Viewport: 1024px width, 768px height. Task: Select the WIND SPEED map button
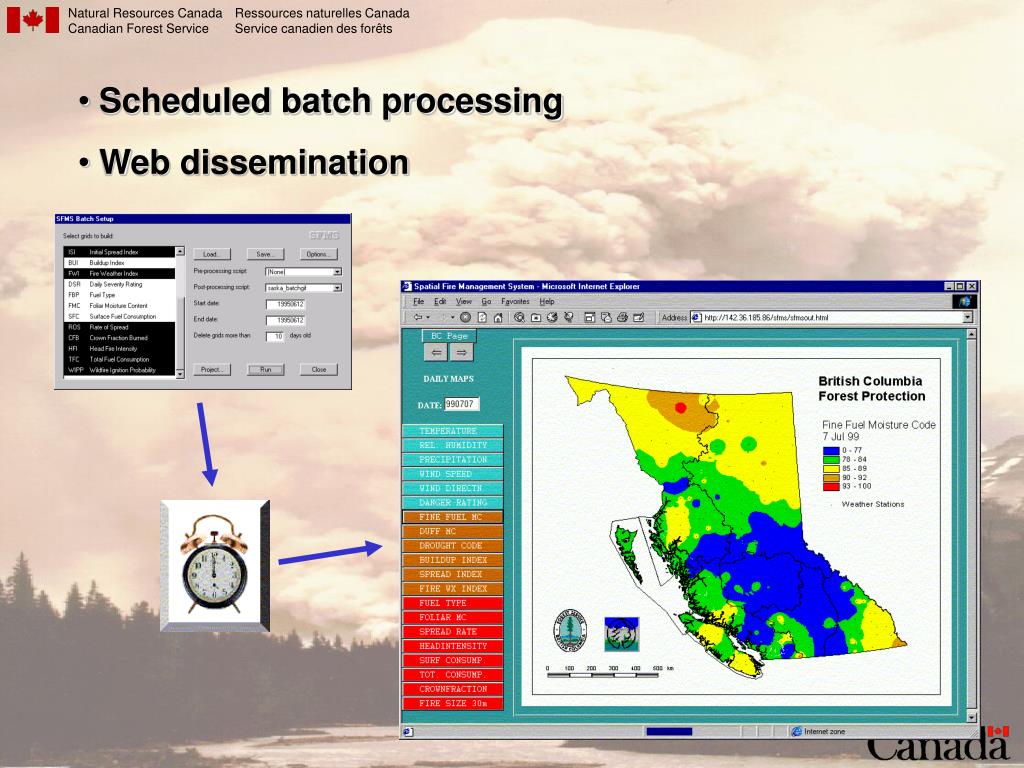pos(453,474)
